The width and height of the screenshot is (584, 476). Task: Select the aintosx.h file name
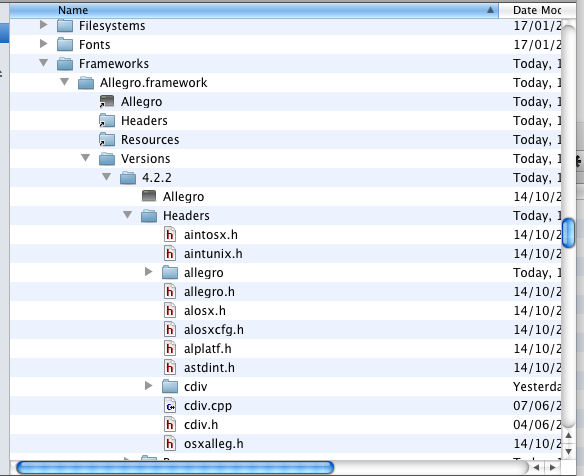211,235
